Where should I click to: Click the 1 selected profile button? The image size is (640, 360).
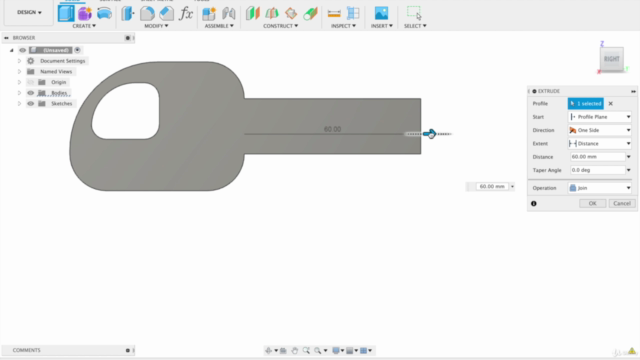(585, 104)
